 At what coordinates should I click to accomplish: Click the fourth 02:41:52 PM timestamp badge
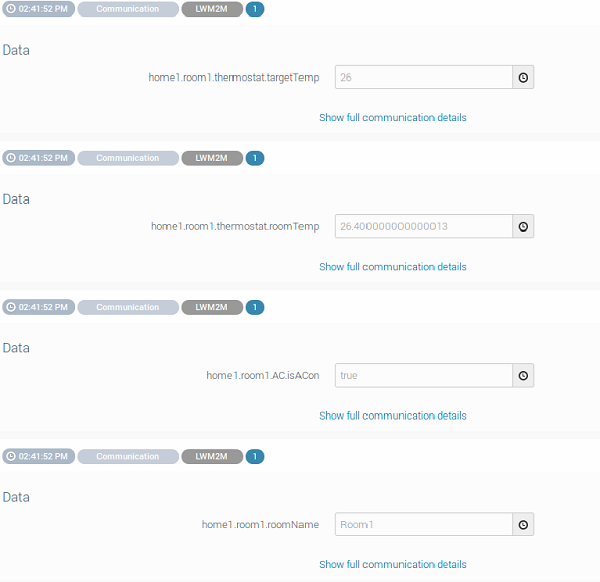(x=38, y=456)
